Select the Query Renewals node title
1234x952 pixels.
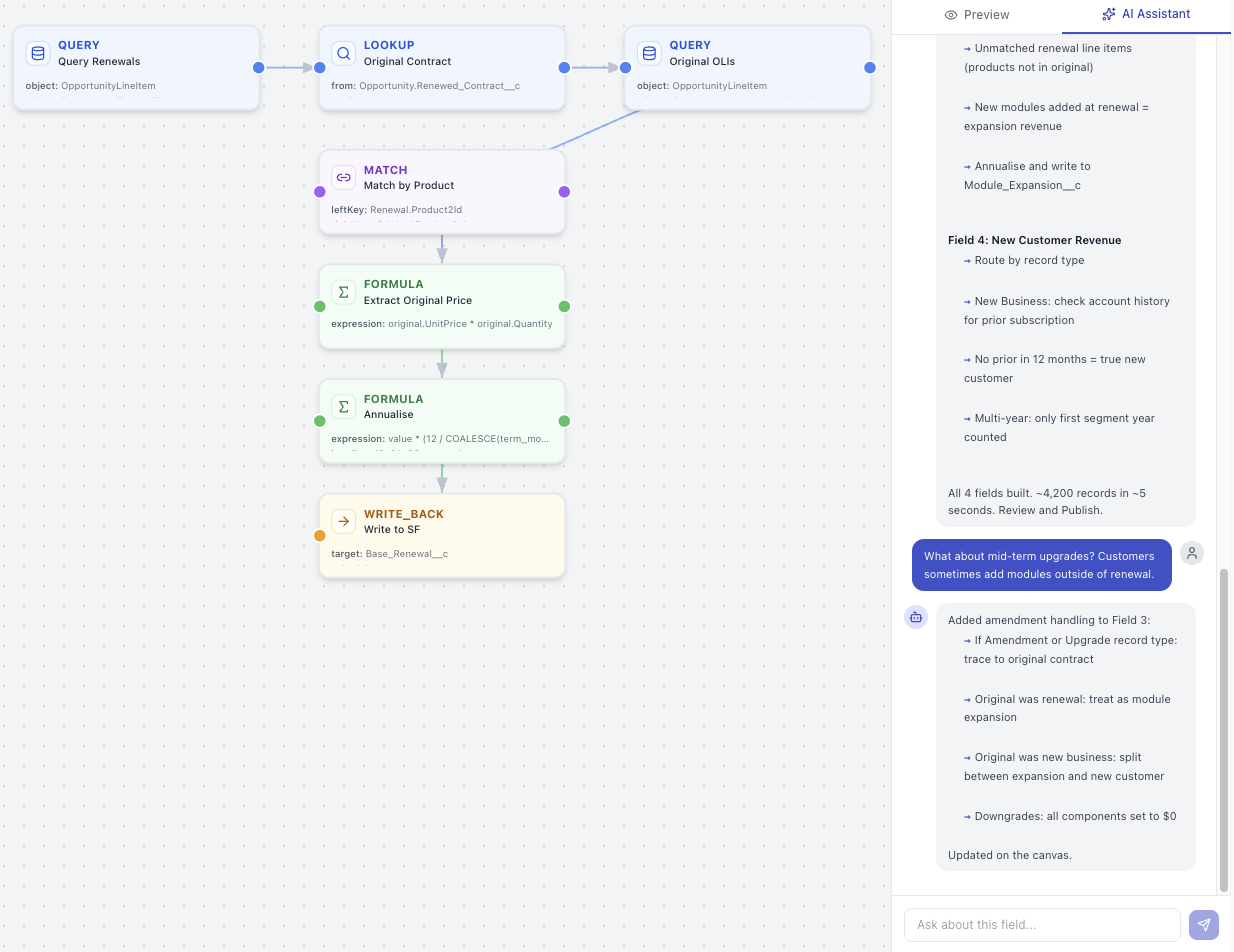(x=99, y=61)
